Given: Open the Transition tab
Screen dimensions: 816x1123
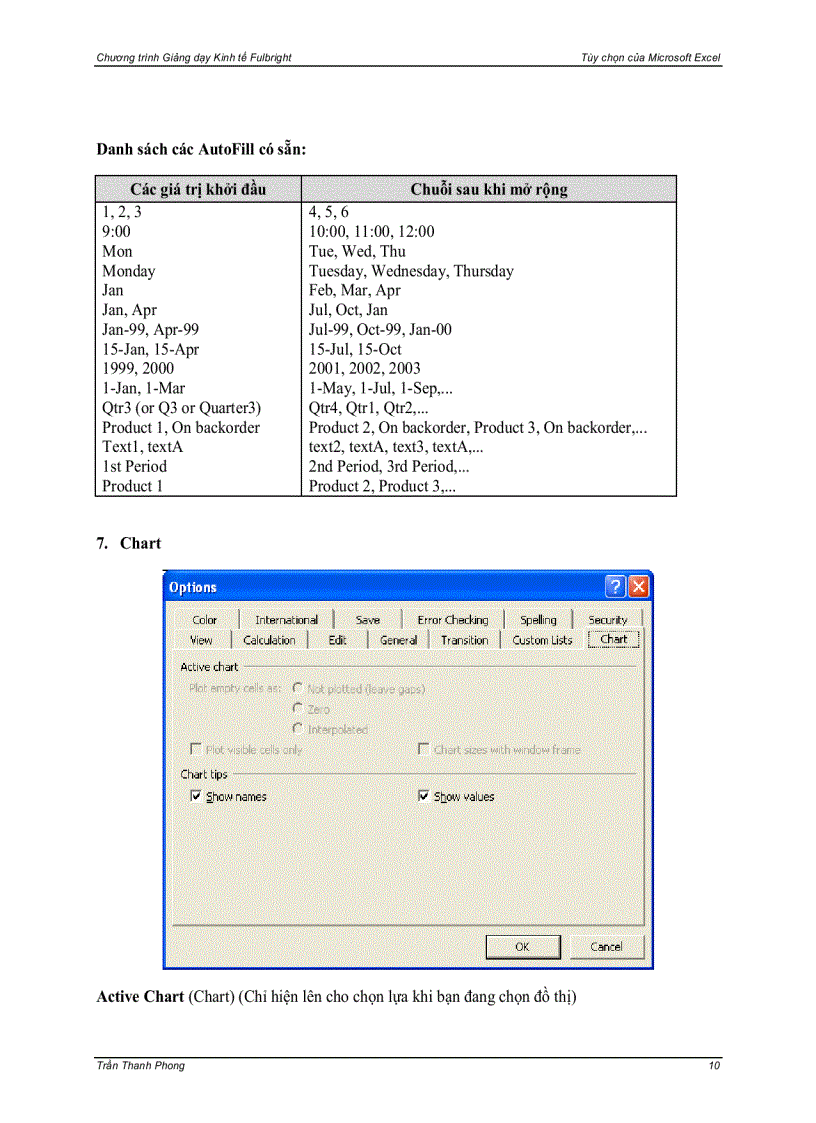Looking at the screenshot, I should pyautogui.click(x=463, y=639).
